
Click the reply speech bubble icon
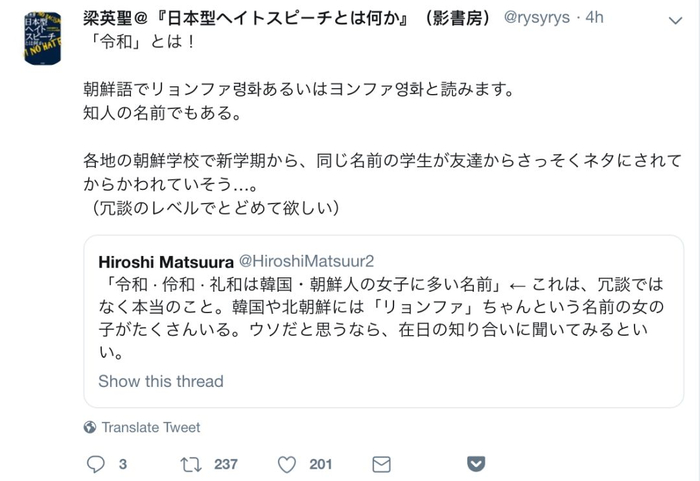coord(97,464)
